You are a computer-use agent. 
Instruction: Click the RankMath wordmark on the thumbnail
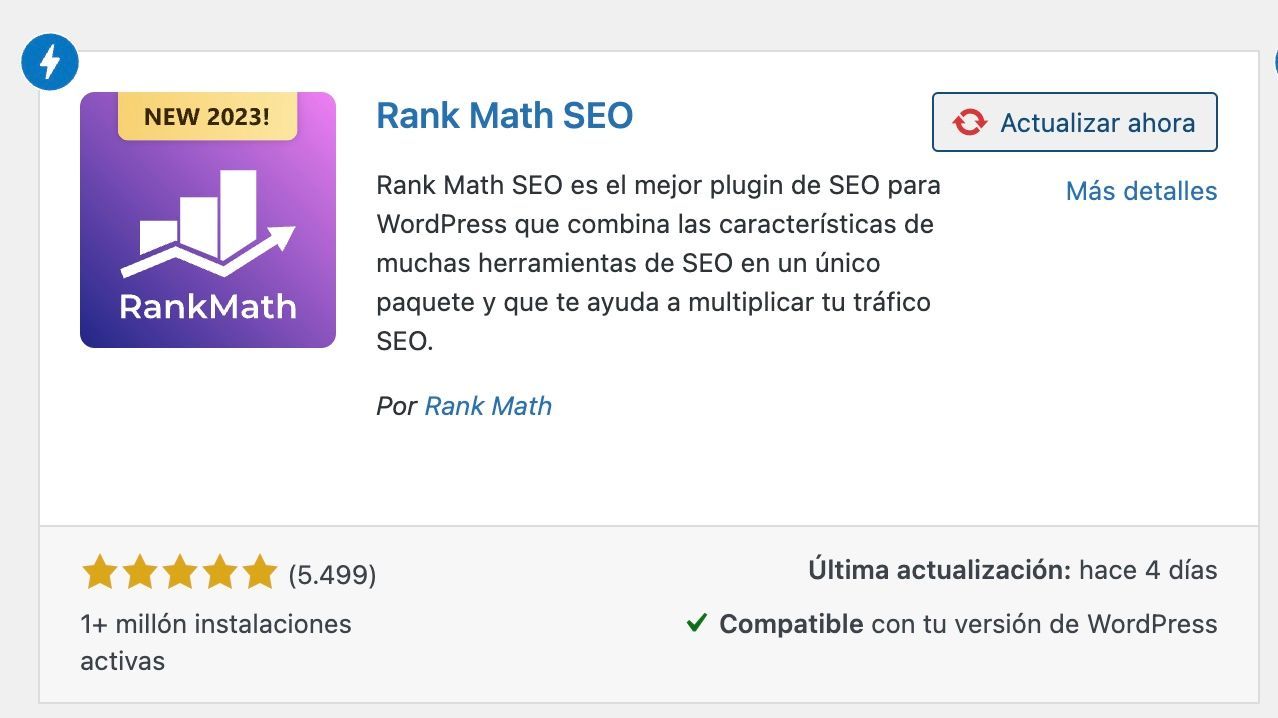pos(207,306)
